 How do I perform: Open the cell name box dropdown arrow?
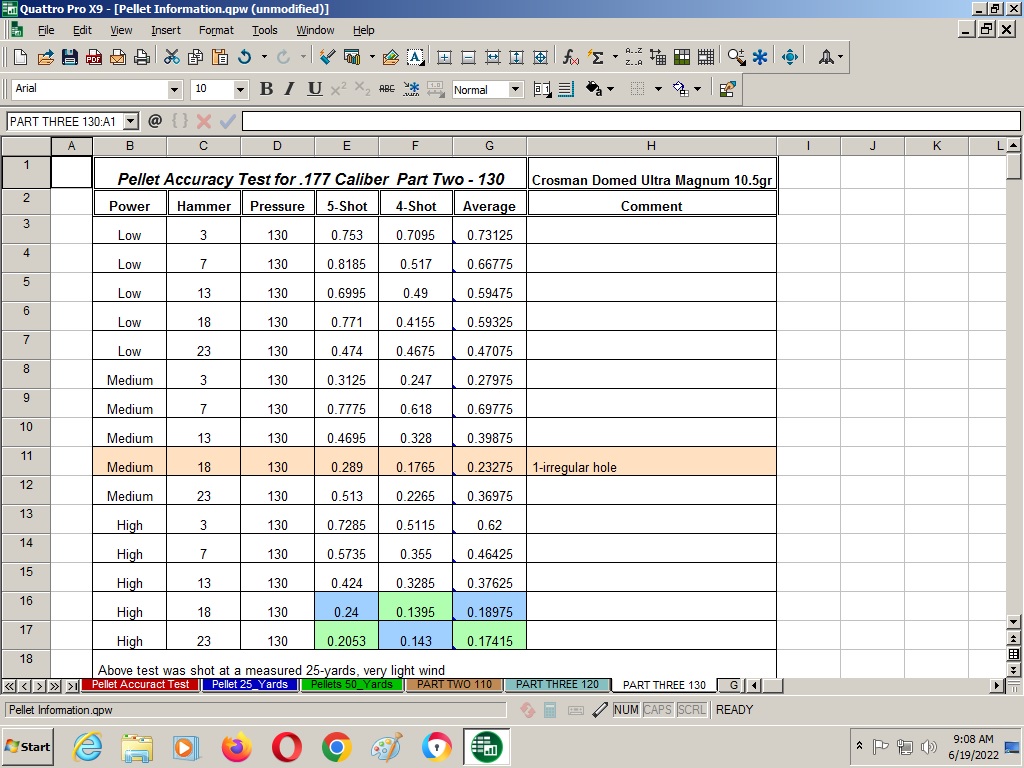131,121
